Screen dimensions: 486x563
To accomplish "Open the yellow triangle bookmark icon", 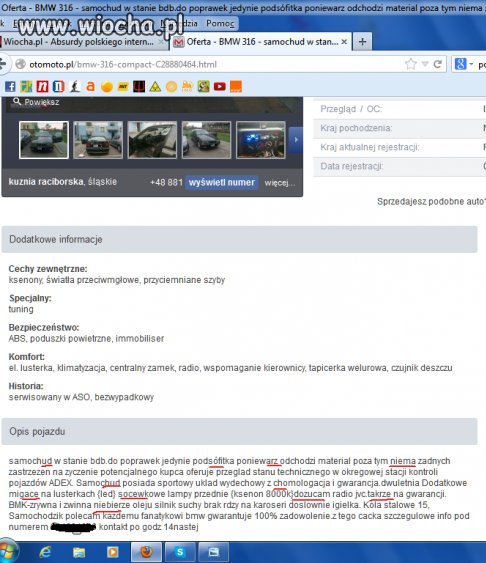I will 155,87.
